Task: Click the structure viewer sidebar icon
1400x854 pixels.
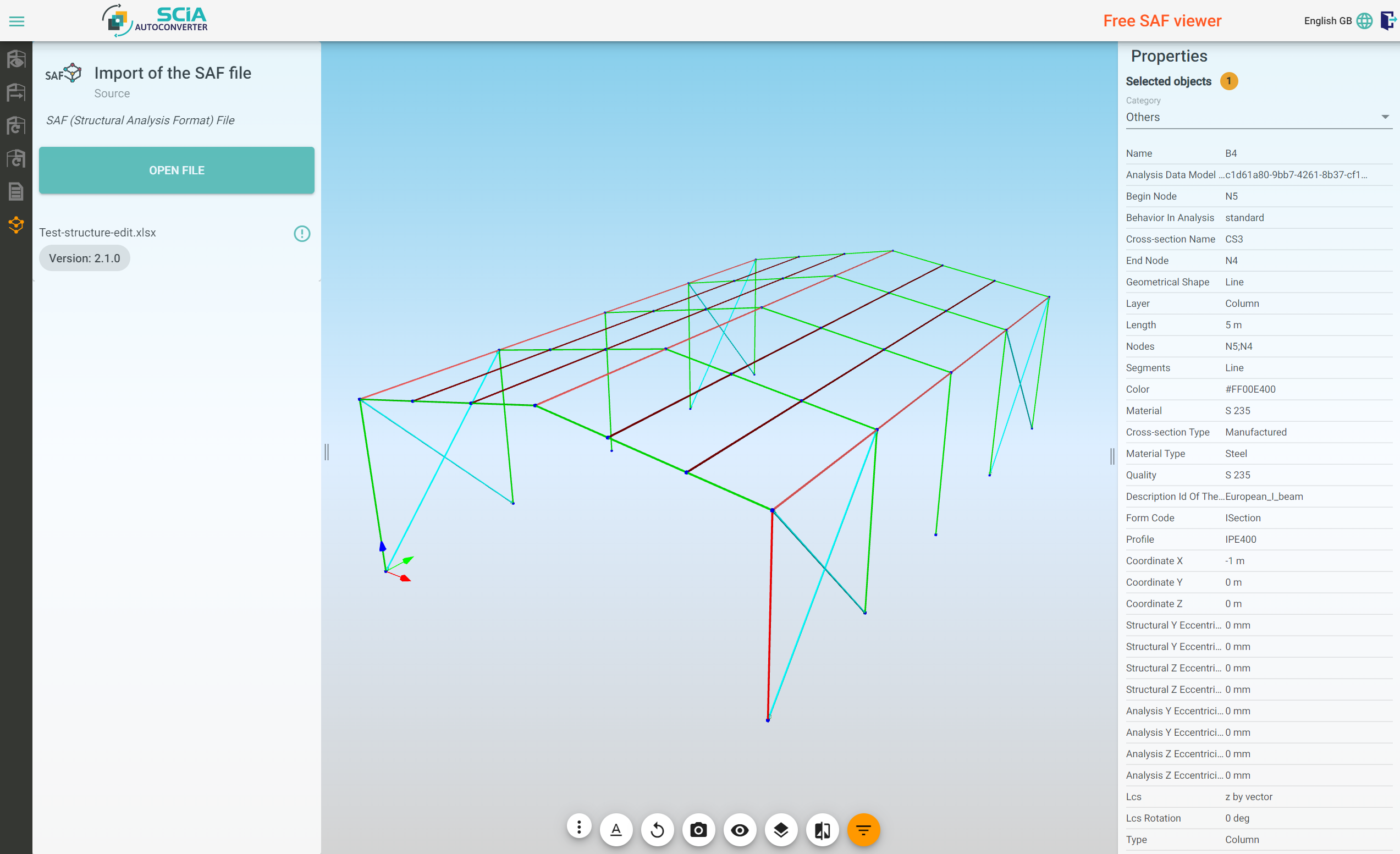Action: 16,59
